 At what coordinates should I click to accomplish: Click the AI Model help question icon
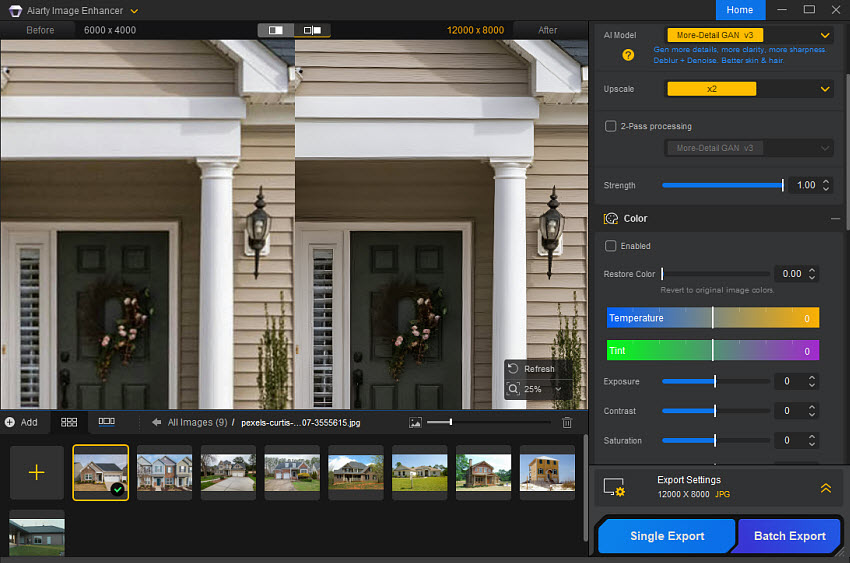click(x=628, y=55)
